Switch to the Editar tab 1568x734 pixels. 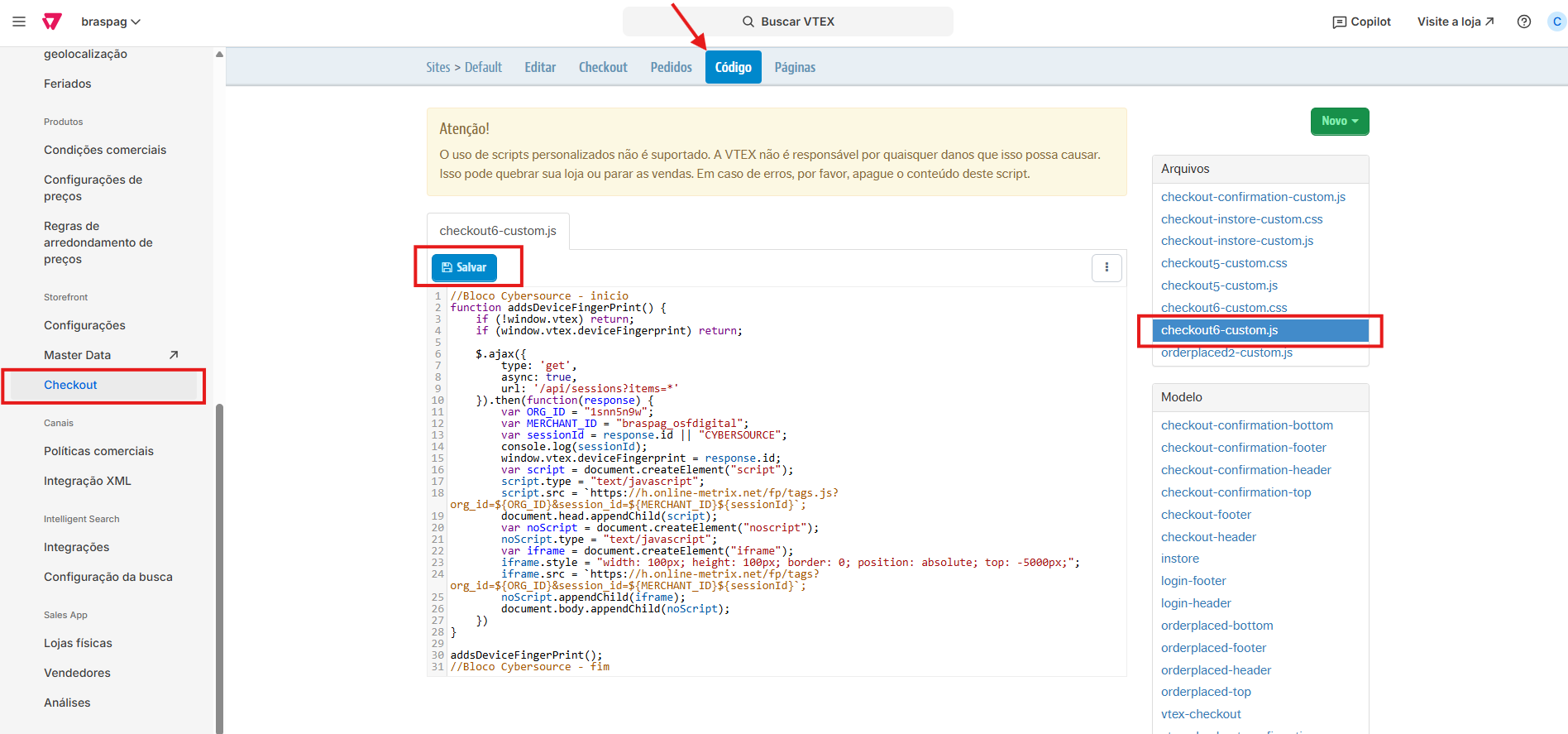[540, 67]
